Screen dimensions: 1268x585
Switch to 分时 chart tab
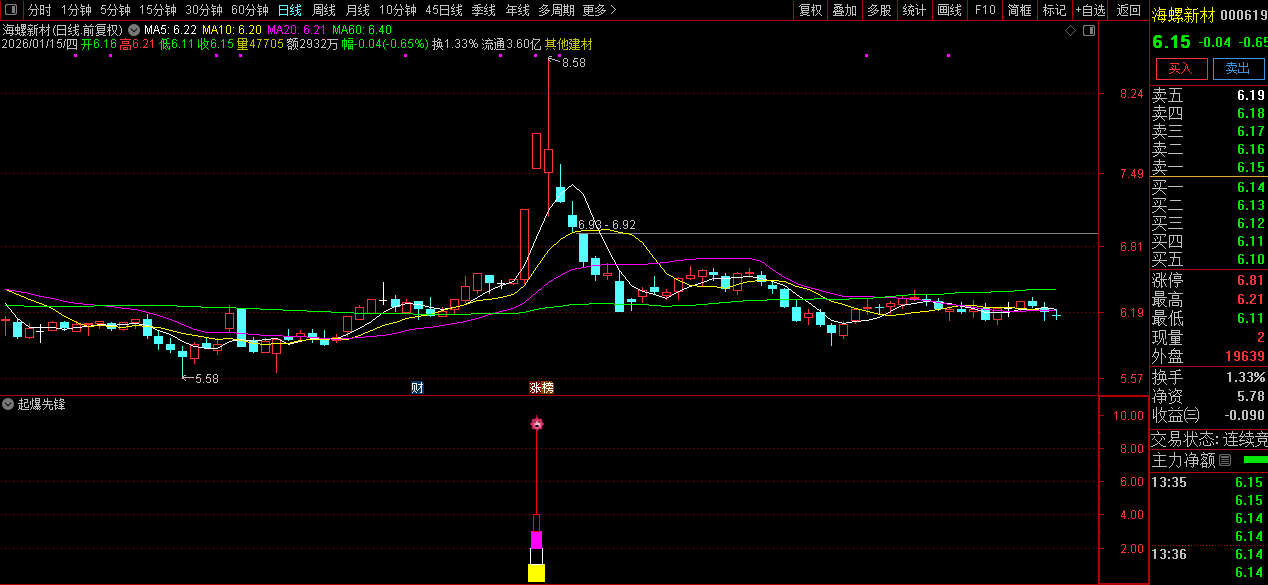tap(39, 10)
